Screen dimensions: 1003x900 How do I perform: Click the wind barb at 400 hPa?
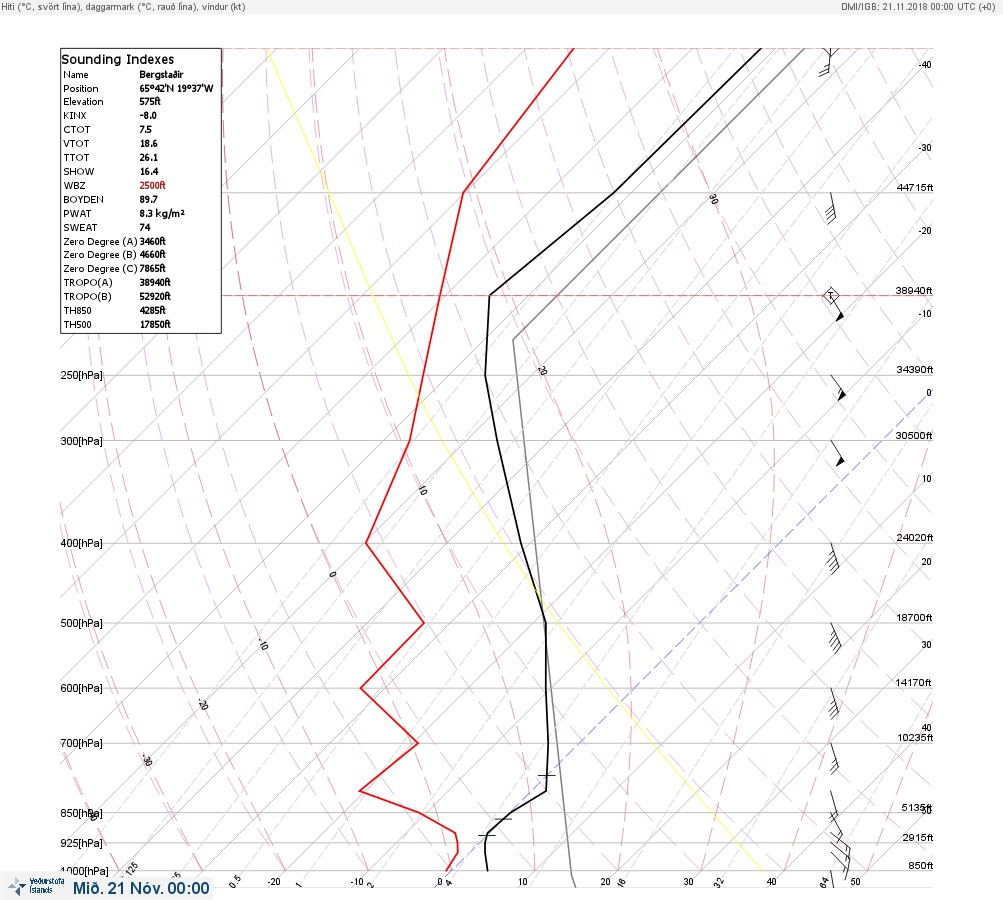(x=832, y=558)
